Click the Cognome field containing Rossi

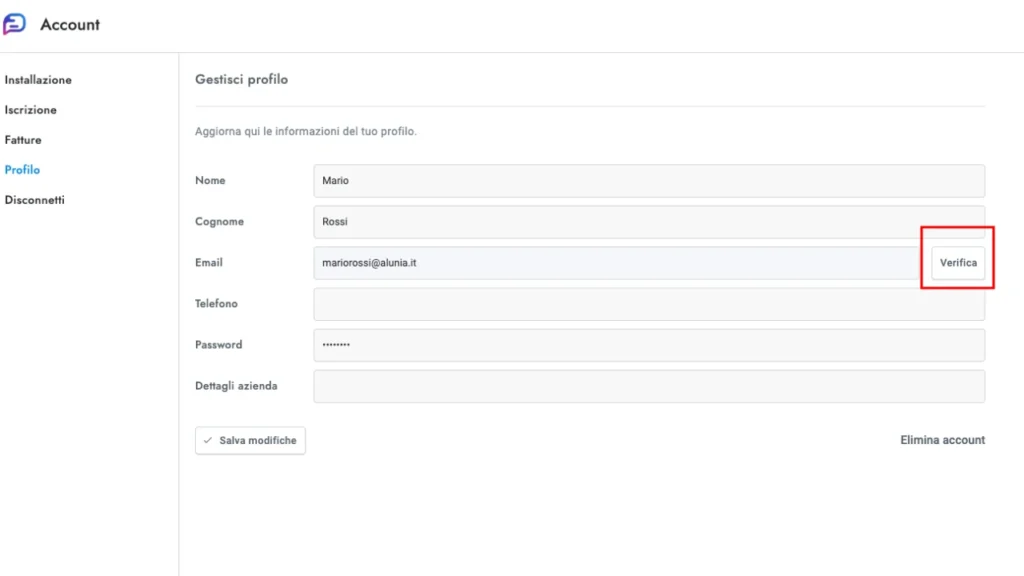[648, 222]
